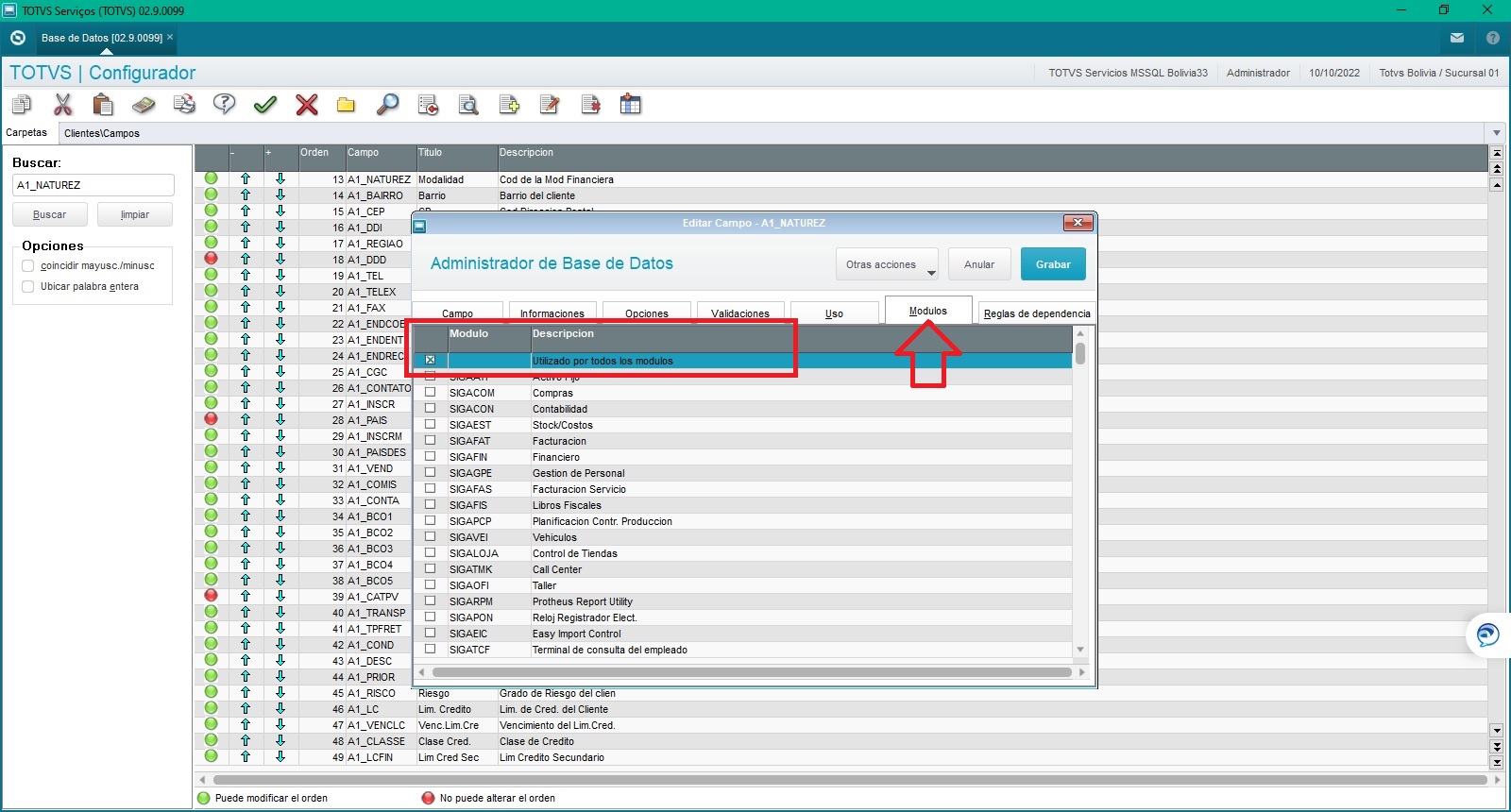Check the SIGAFIN Financiero module checkbox

(431, 456)
